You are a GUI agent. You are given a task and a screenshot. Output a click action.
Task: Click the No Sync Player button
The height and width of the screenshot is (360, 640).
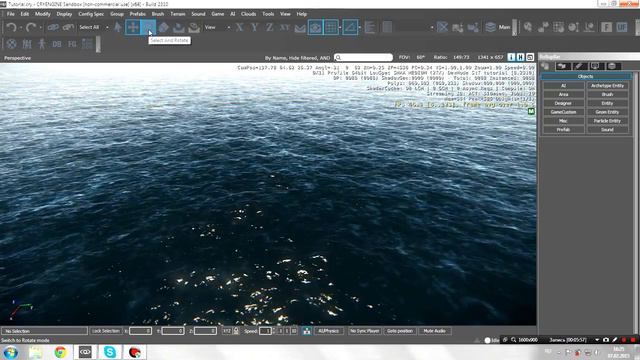364,331
